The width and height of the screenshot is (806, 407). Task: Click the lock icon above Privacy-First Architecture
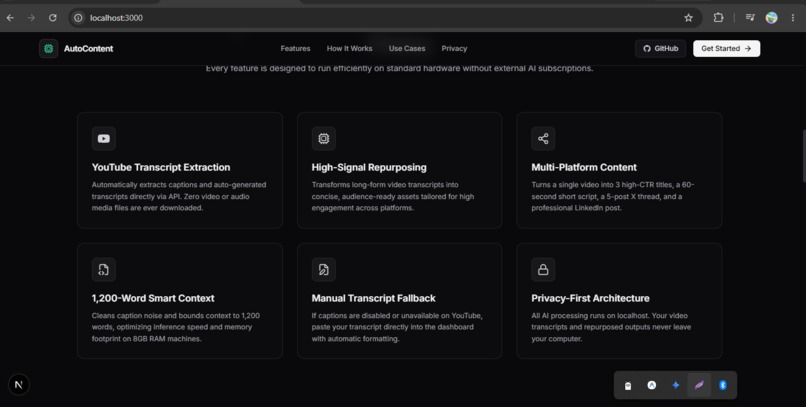543,269
